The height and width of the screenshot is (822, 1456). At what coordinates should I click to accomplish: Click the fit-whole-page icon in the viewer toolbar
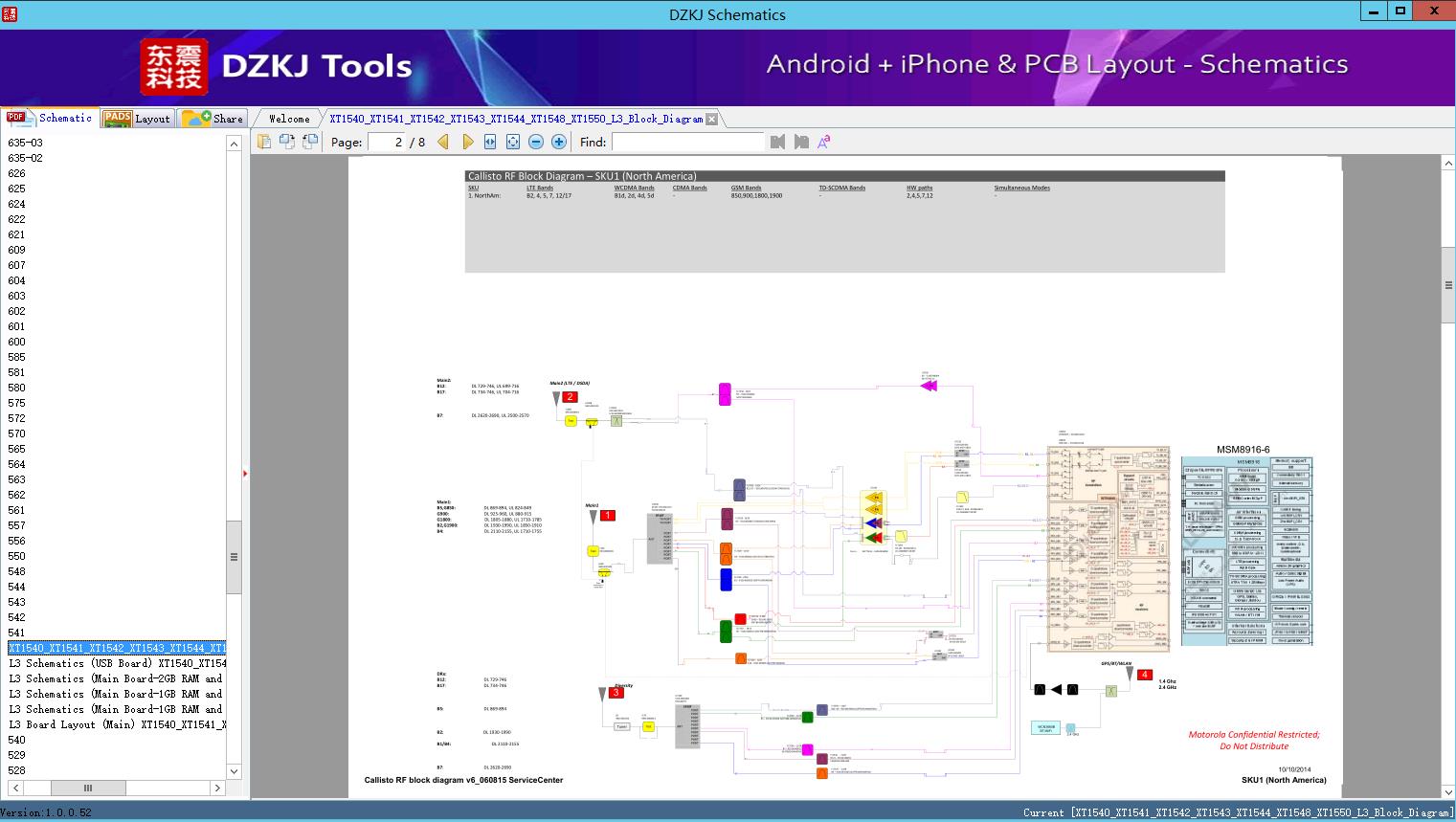coord(513,142)
